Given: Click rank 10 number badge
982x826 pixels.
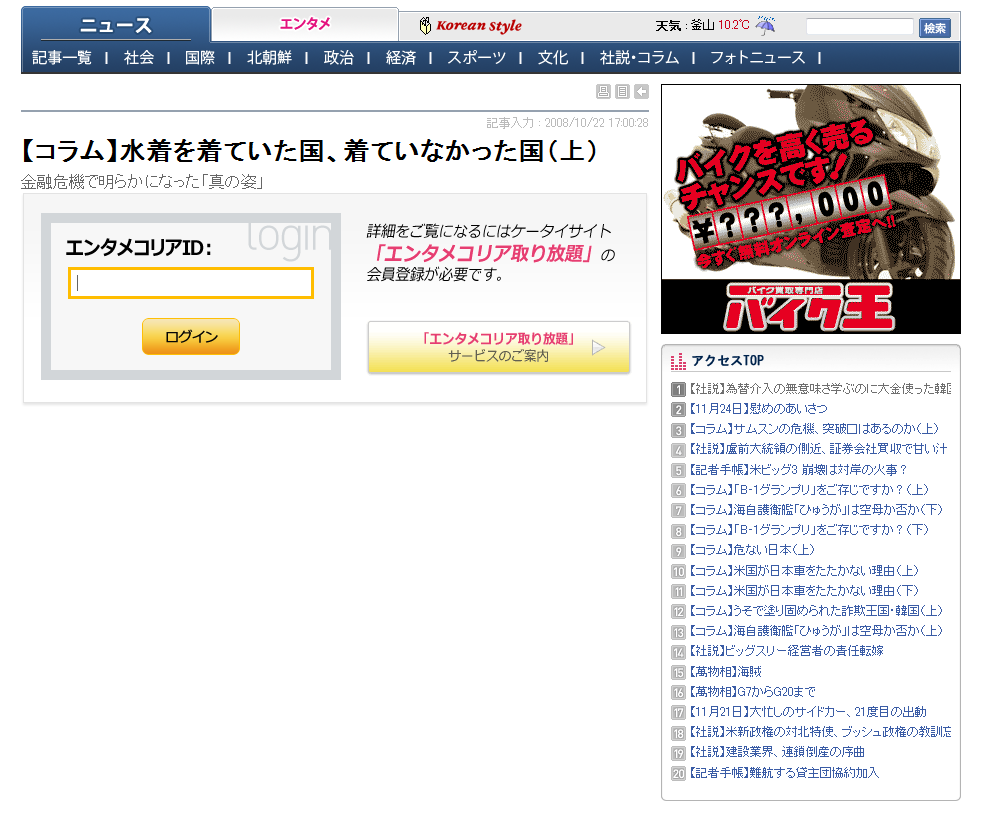Looking at the screenshot, I should click(678, 571).
